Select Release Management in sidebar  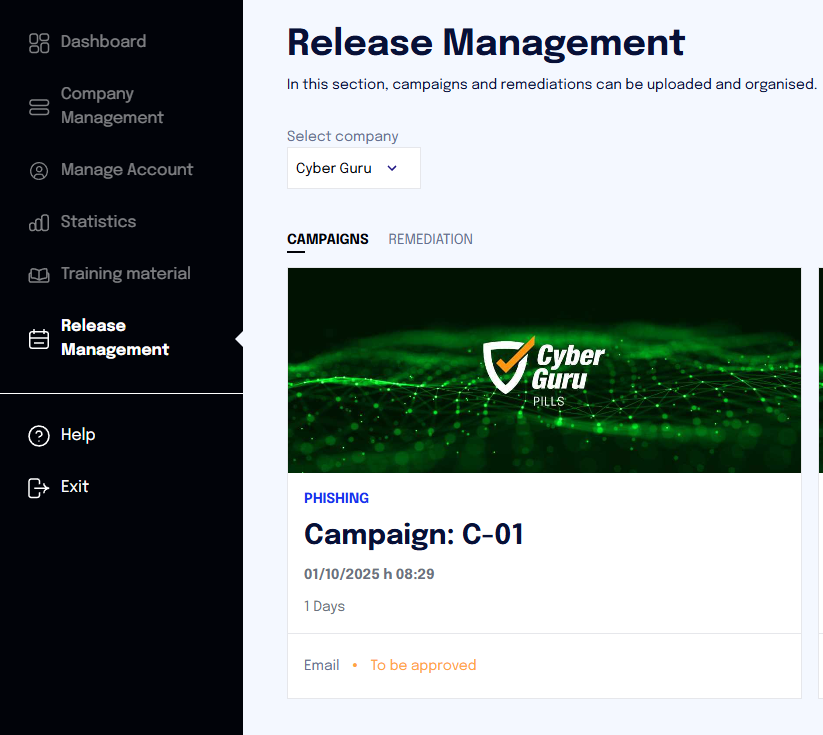[115, 338]
